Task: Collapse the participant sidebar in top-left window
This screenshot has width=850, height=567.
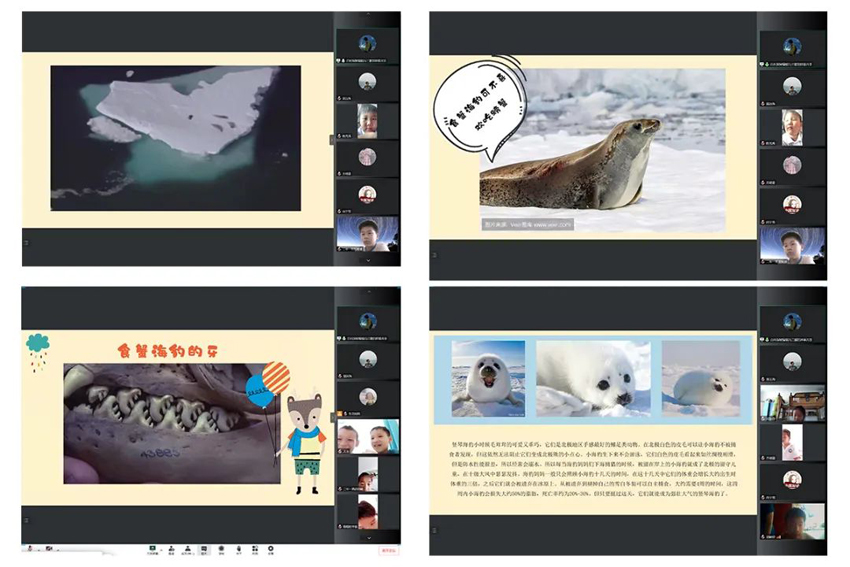Action: [x=332, y=139]
